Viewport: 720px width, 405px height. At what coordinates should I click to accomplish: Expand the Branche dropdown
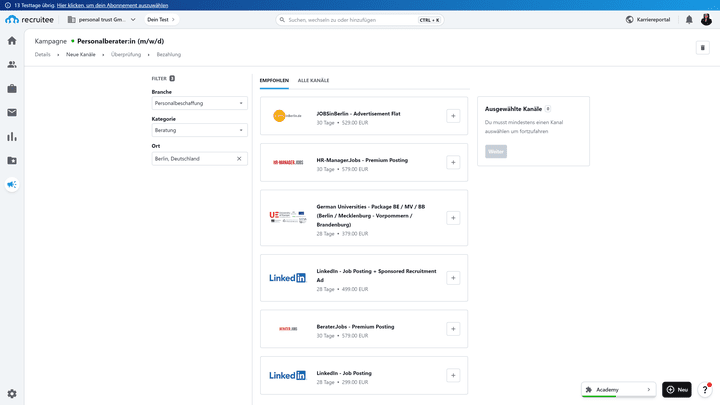pyautogui.click(x=199, y=103)
